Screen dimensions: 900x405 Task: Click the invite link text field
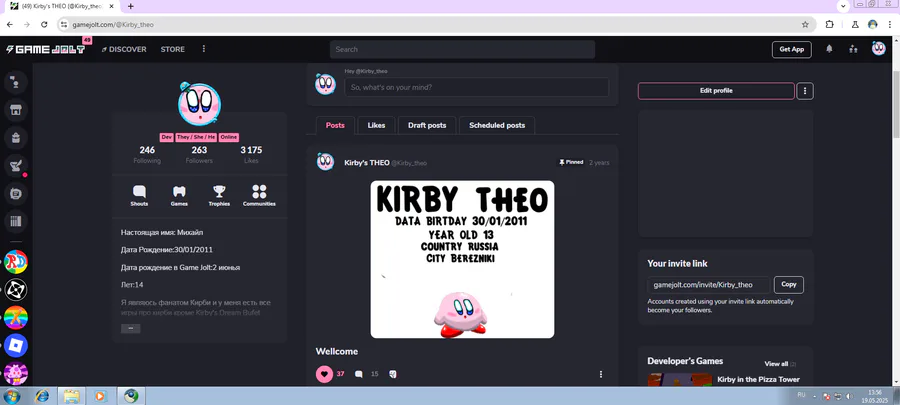point(709,285)
